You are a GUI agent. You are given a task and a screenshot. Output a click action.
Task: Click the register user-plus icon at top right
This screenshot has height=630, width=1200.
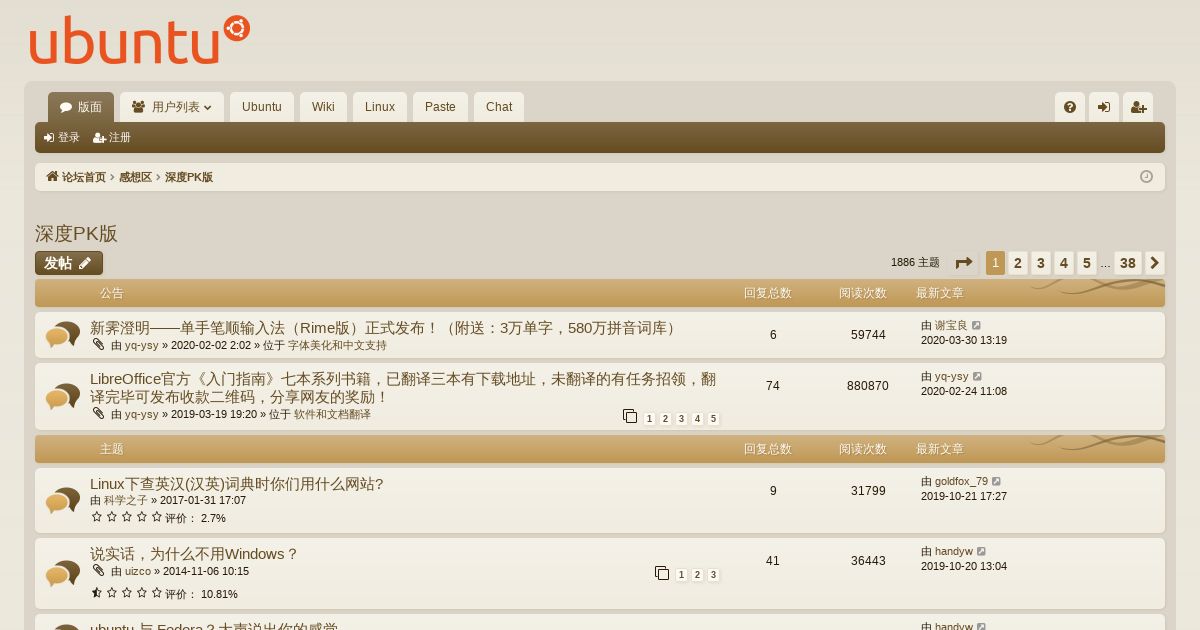coord(1138,107)
